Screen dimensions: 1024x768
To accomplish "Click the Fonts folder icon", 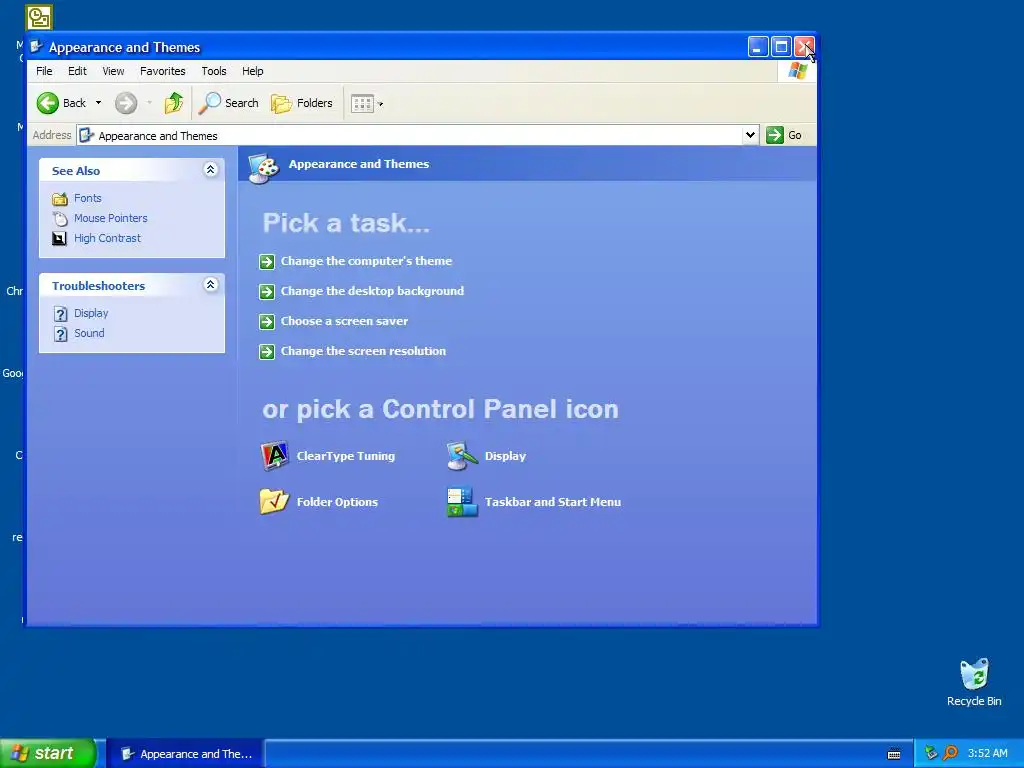I will click(x=60, y=199).
